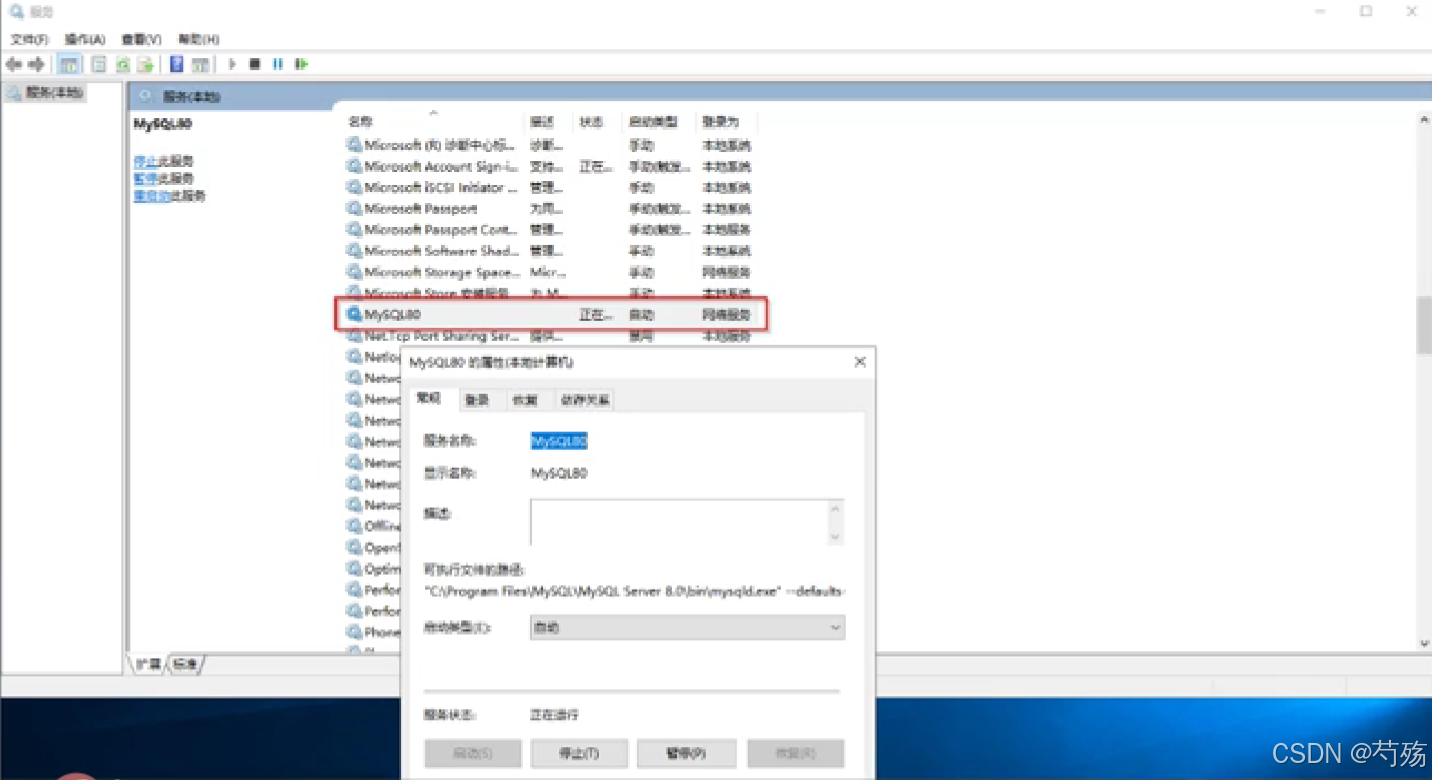1432x780 pixels.
Task: Click the Help toolbar icon
Action: point(176,64)
